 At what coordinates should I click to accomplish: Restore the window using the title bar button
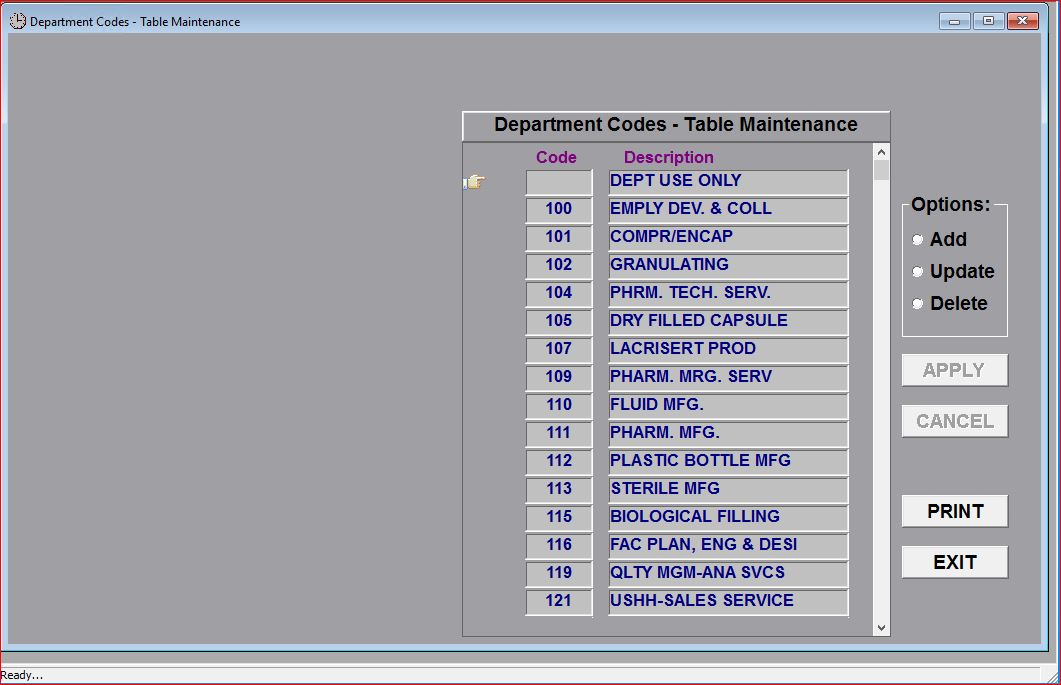coord(988,21)
